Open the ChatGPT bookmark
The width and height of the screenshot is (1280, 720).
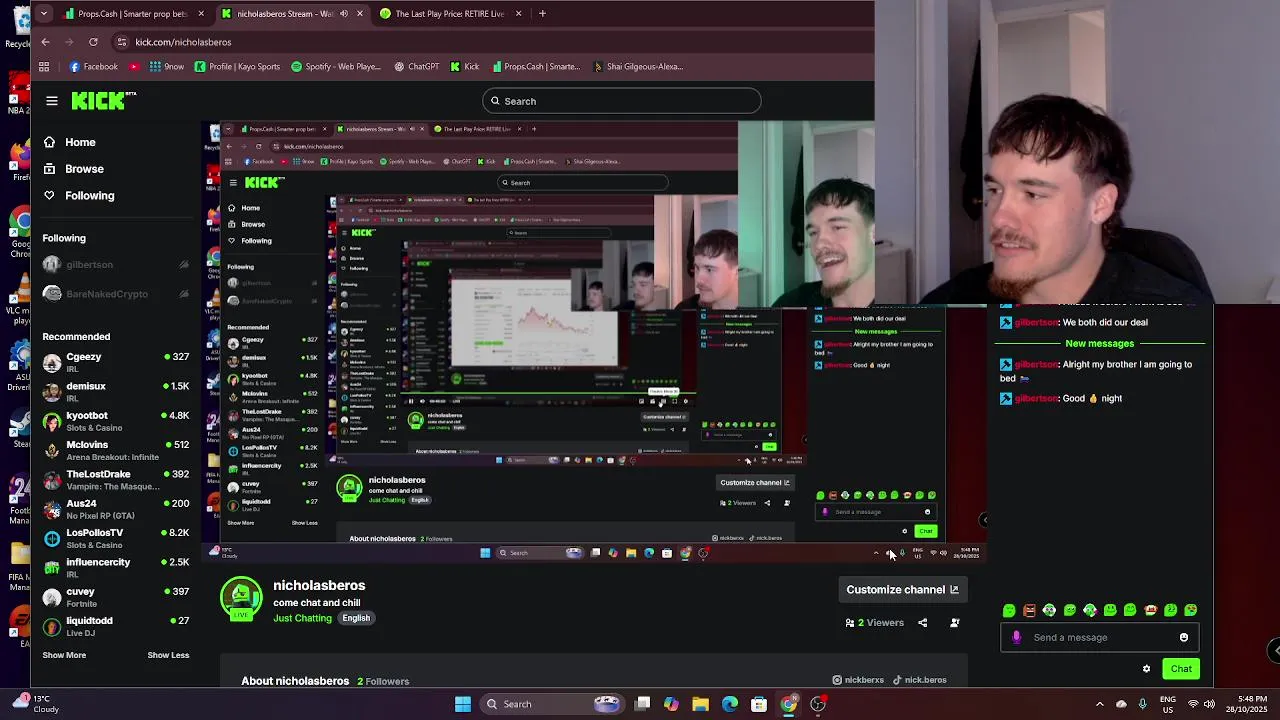416,67
